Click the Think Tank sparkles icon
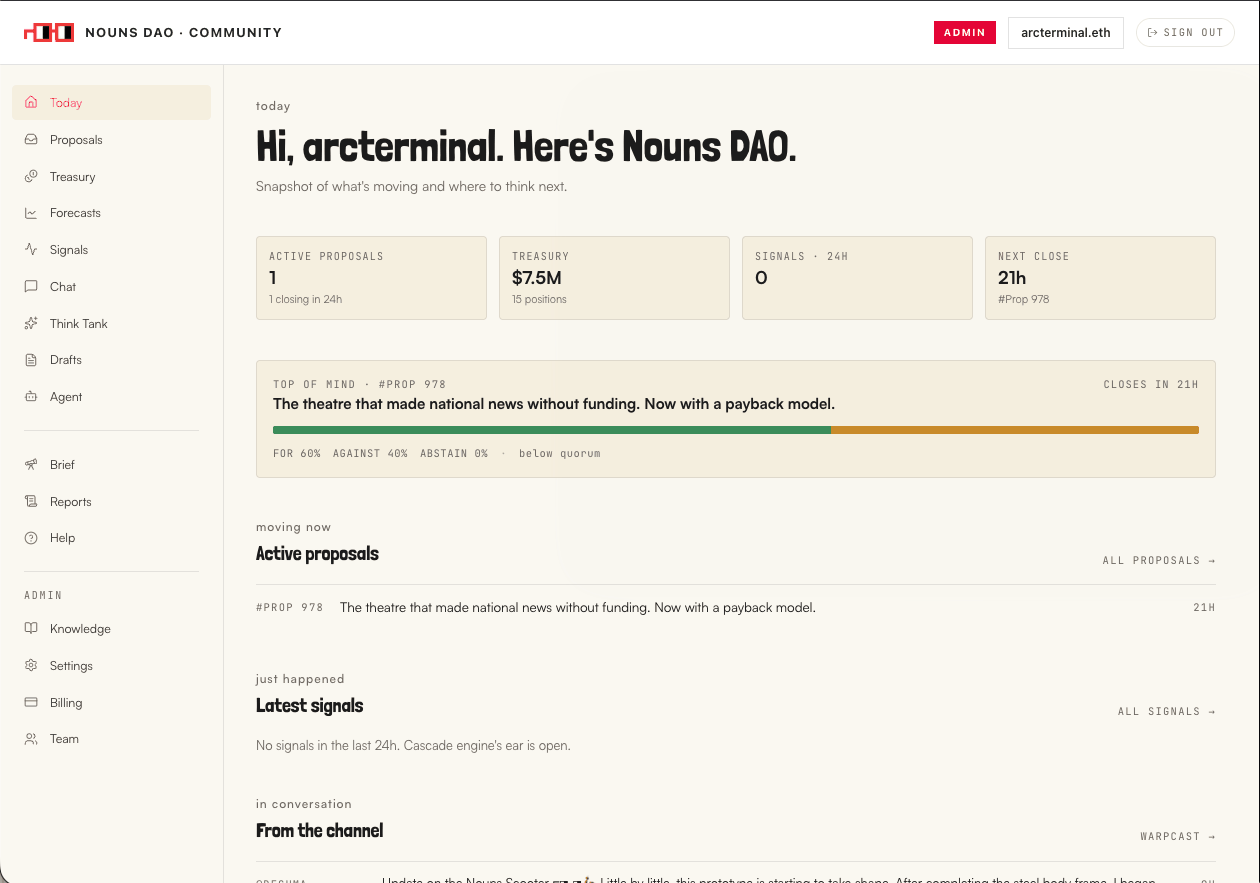The image size is (1260, 883). 31,323
